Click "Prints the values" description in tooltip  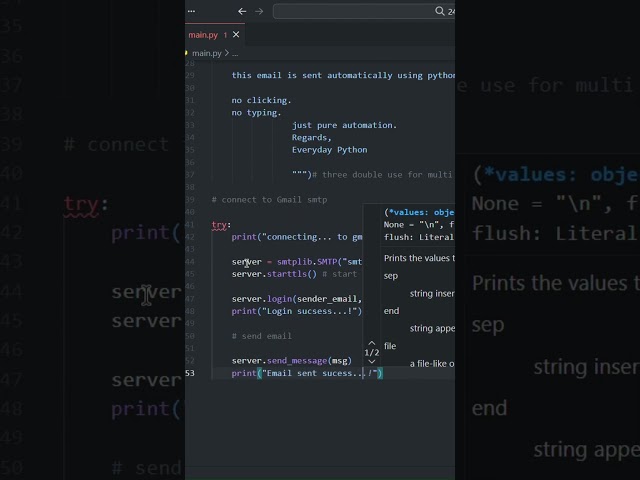419,258
